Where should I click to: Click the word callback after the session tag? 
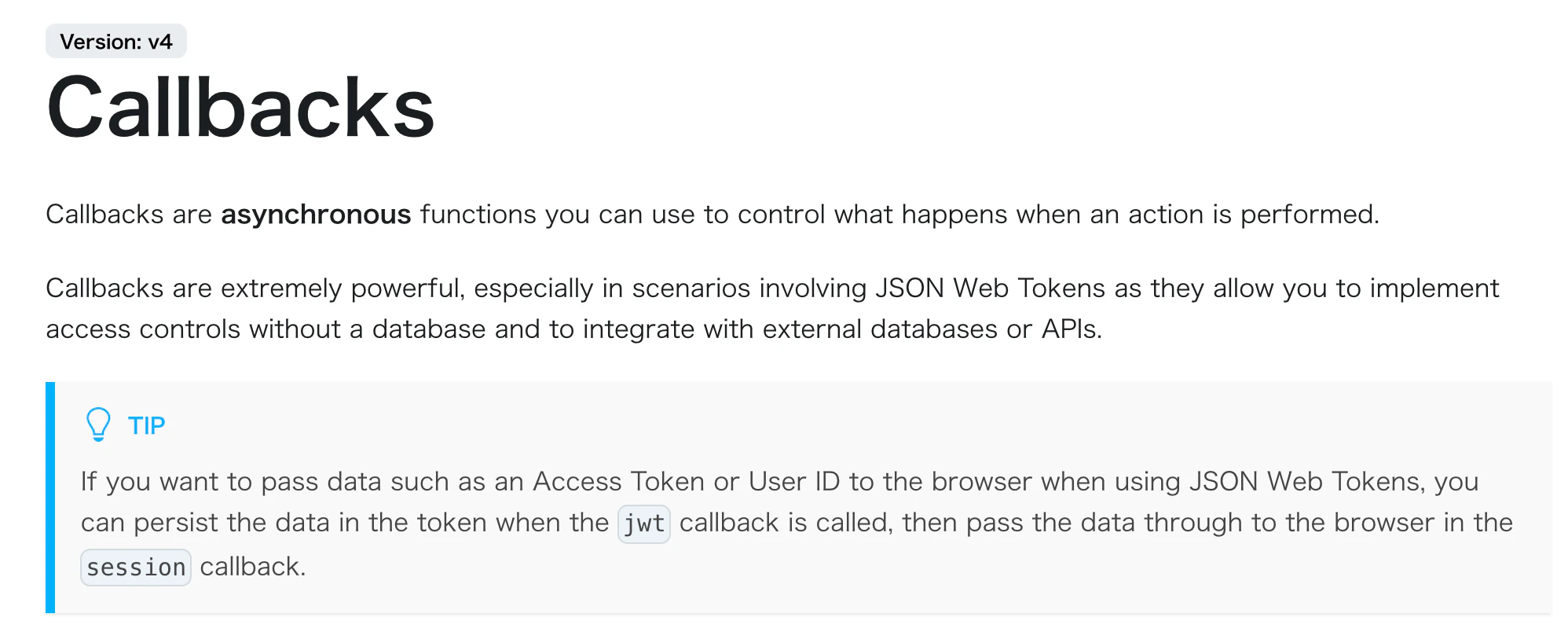252,567
